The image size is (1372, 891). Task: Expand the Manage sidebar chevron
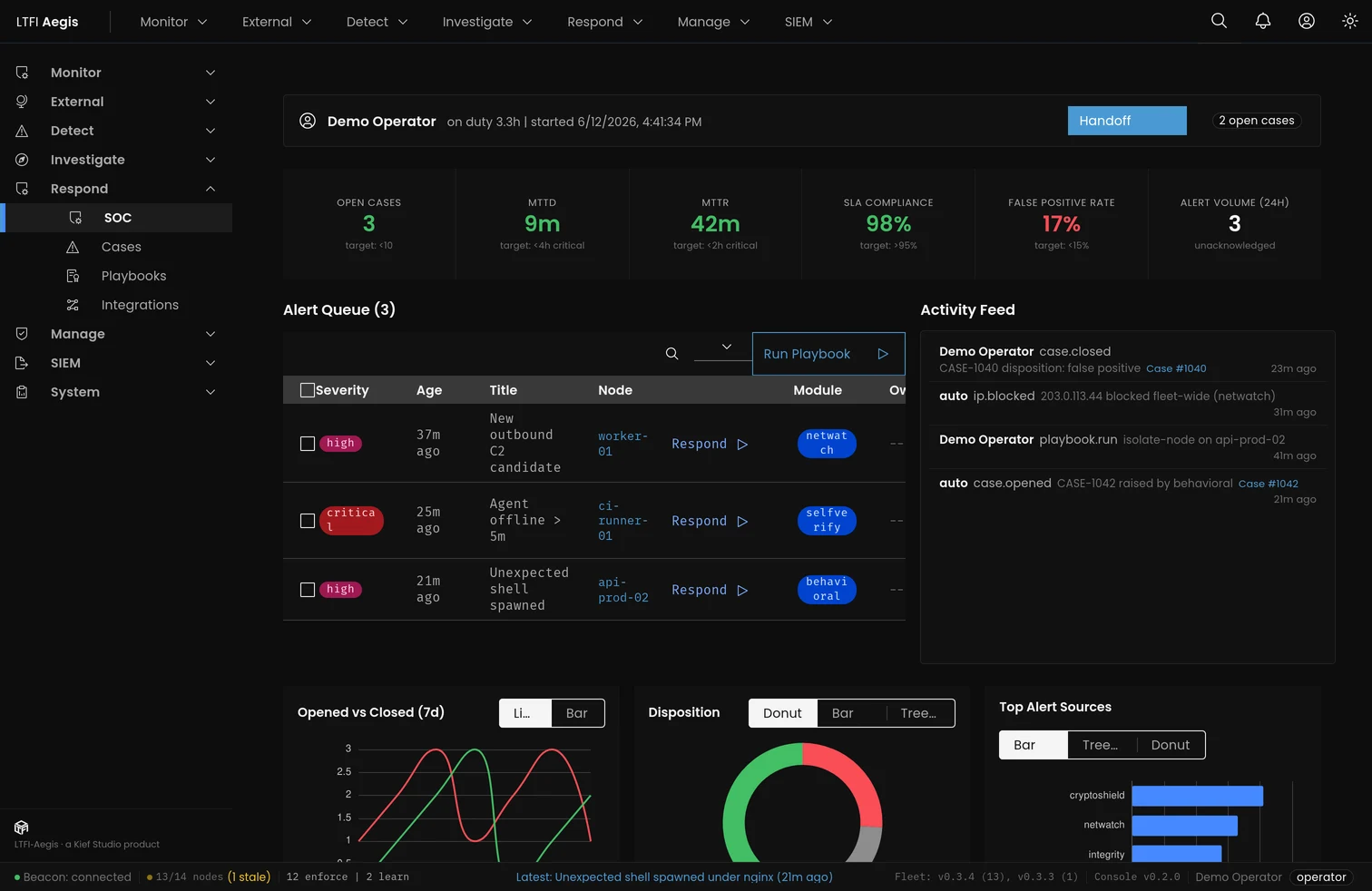(211, 334)
